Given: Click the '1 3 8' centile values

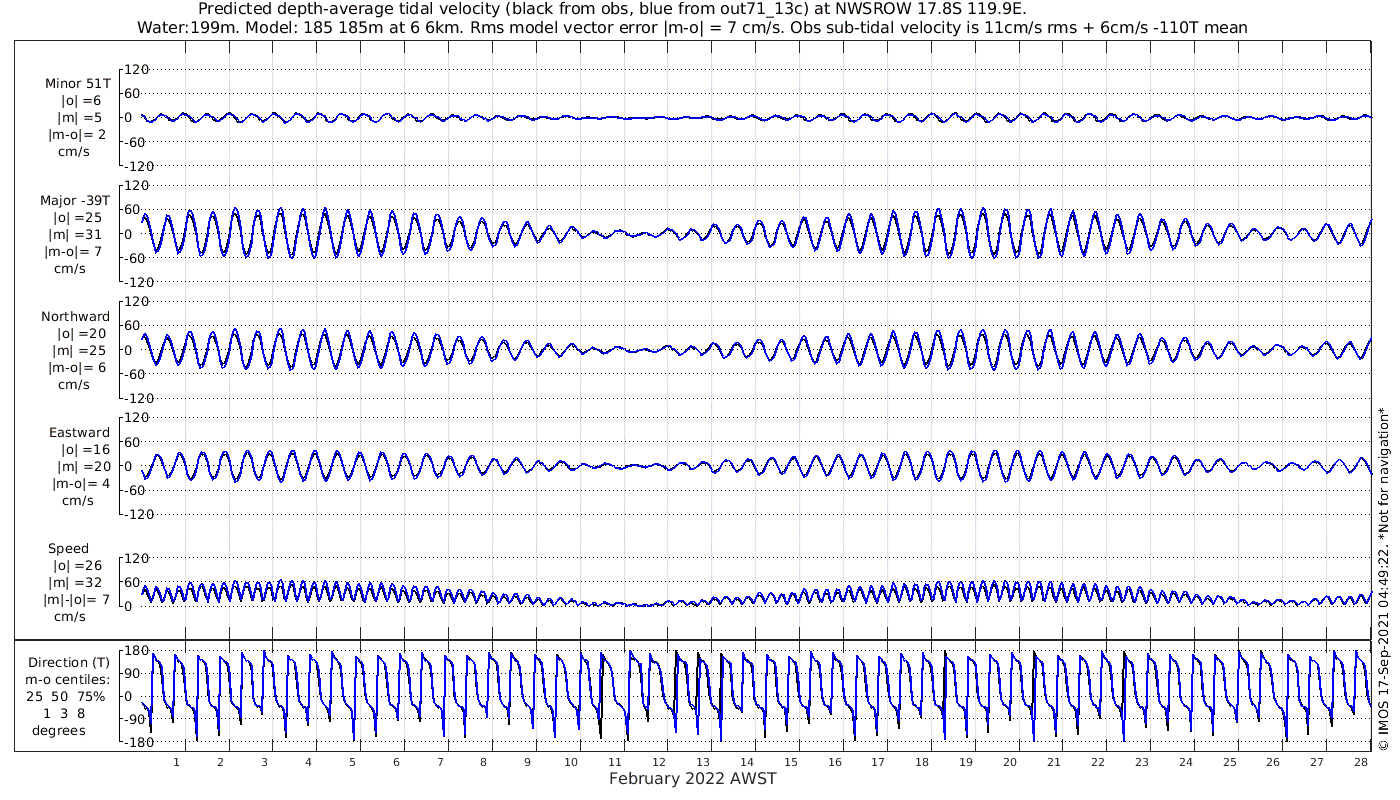Looking at the screenshot, I should [x=66, y=714].
